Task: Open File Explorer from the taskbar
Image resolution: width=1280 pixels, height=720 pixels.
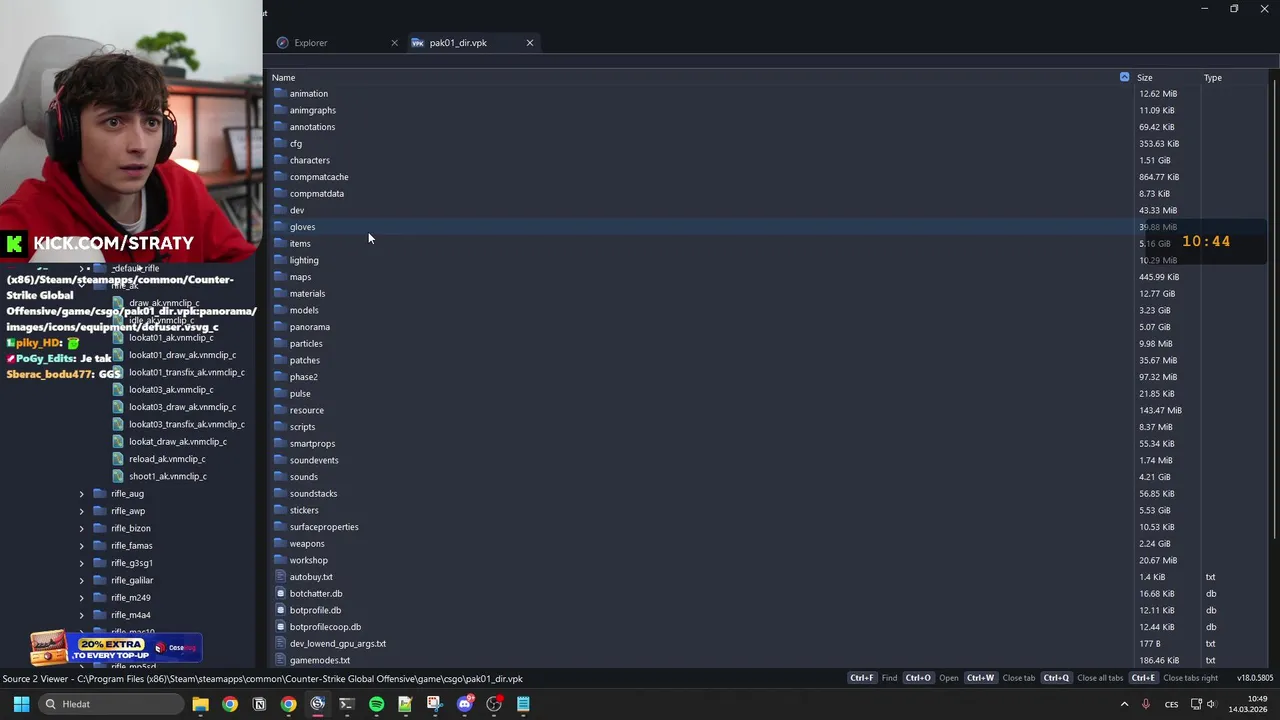Action: tap(200, 704)
